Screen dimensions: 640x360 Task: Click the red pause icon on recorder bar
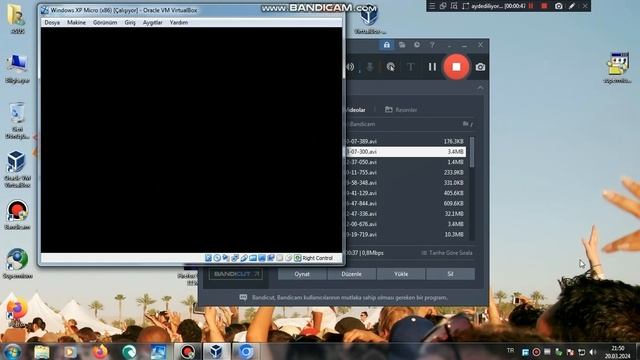(531, 6)
